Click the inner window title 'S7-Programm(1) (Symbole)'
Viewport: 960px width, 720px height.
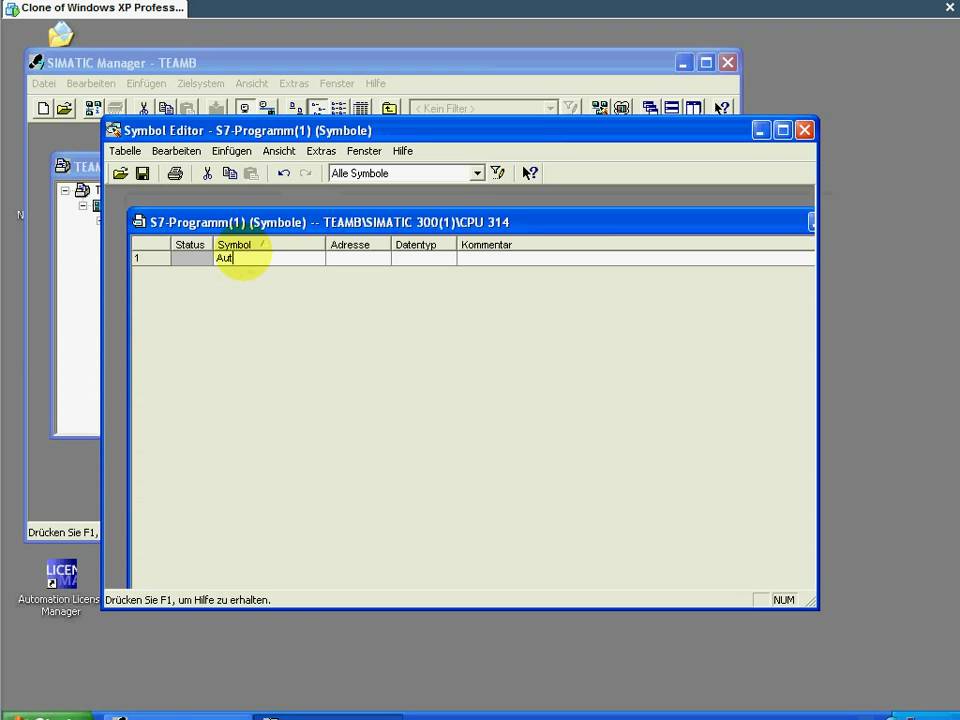228,222
